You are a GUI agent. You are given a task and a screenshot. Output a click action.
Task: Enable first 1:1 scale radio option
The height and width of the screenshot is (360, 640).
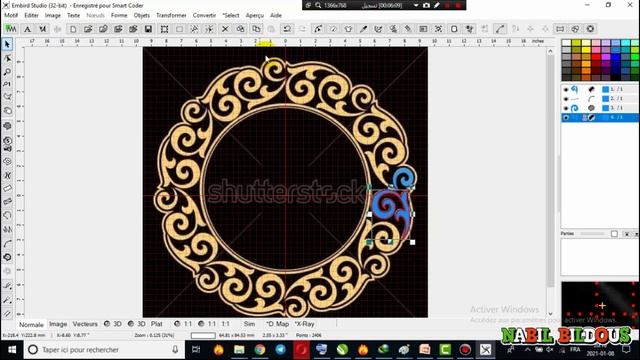pos(177,324)
